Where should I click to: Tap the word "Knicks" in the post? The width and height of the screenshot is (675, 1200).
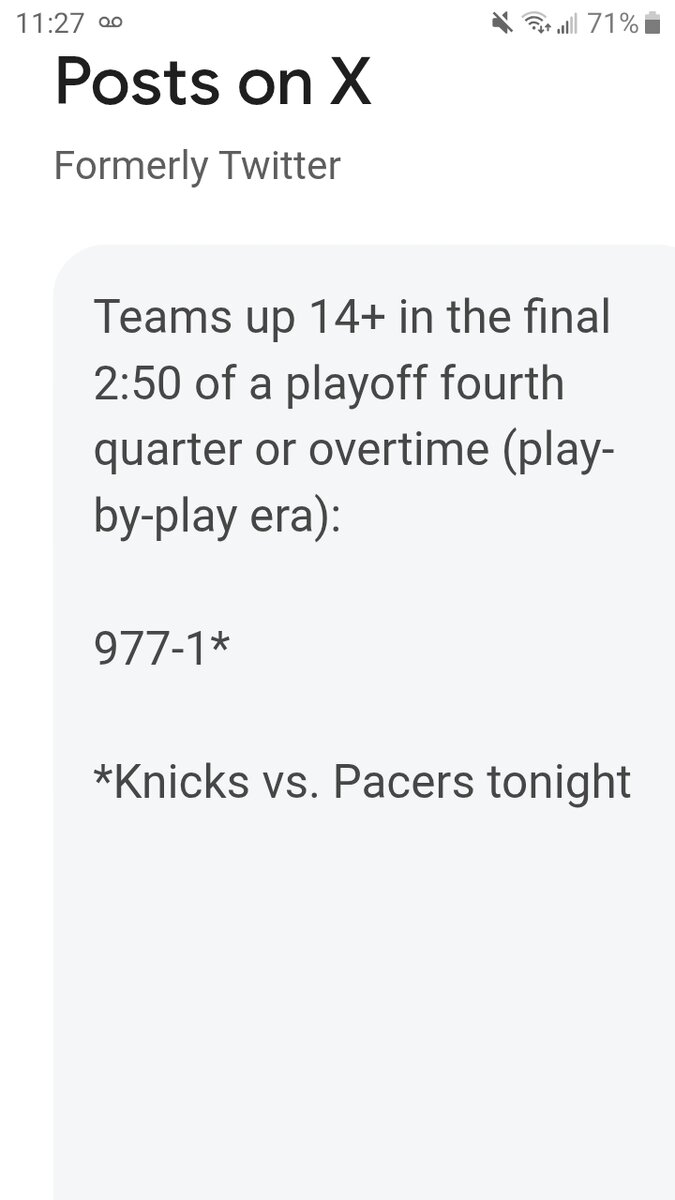click(181, 781)
